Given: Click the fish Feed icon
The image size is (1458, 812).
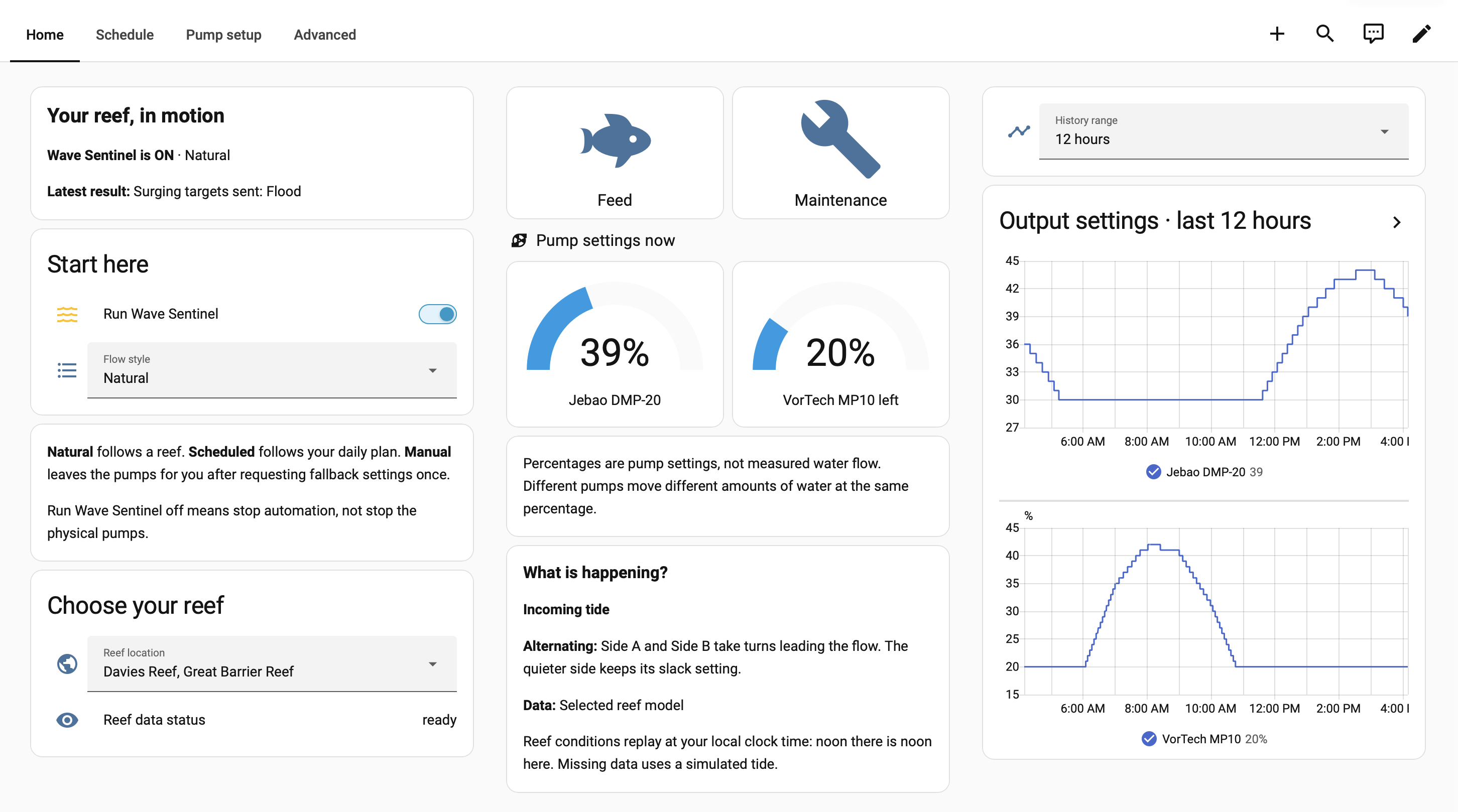Looking at the screenshot, I should [x=615, y=141].
